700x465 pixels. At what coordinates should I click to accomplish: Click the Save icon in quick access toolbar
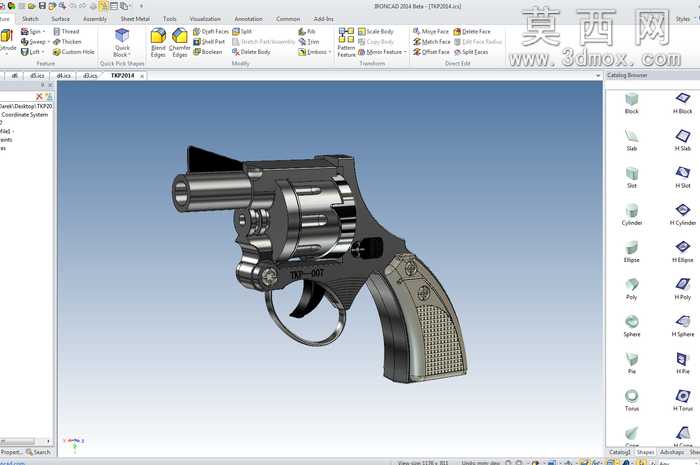[42, 6]
